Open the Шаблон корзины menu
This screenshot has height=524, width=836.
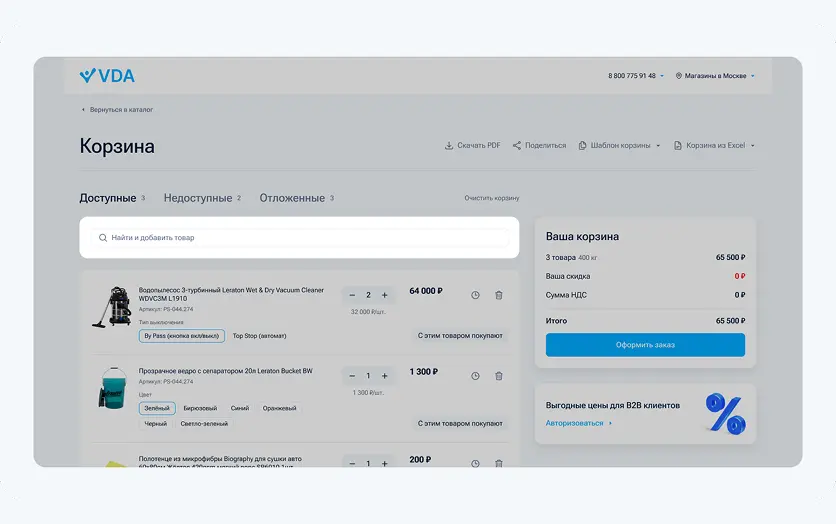(x=620, y=145)
